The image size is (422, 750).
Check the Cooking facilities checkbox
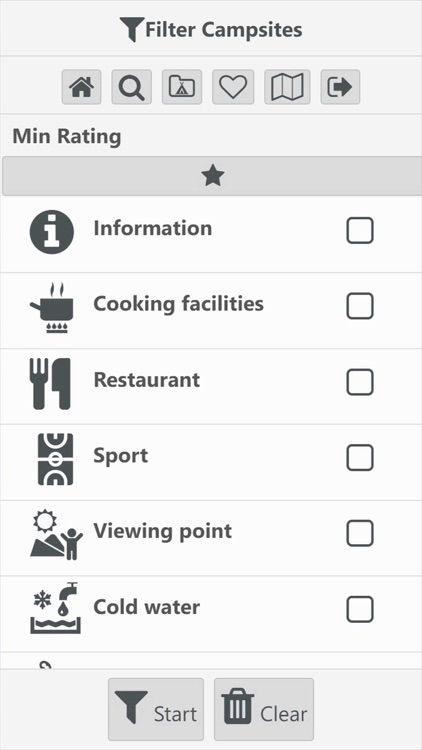click(x=360, y=306)
